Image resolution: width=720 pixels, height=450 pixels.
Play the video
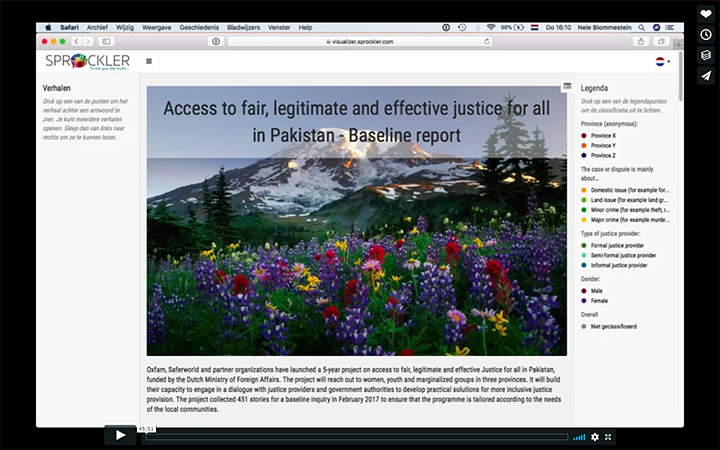click(x=120, y=435)
